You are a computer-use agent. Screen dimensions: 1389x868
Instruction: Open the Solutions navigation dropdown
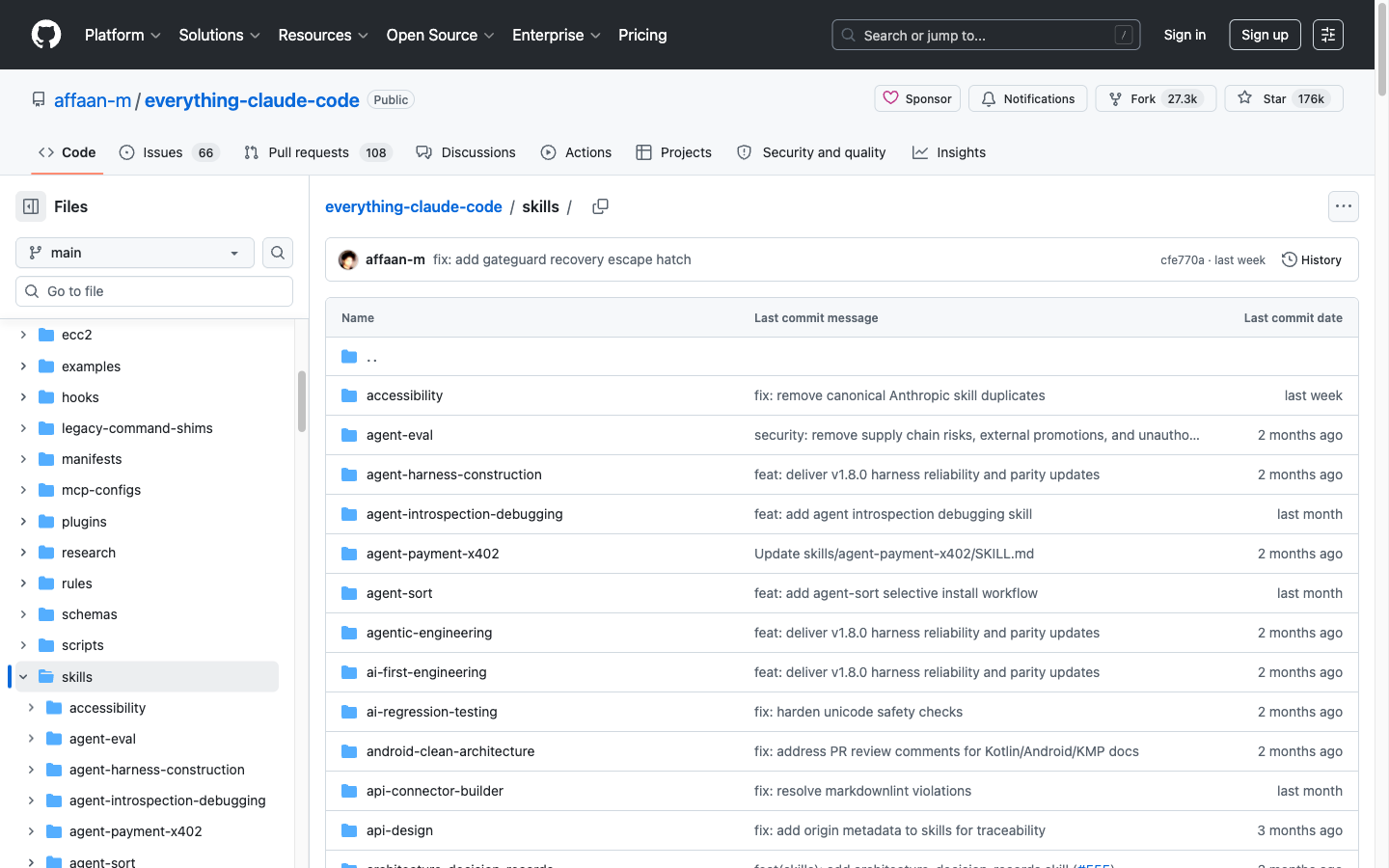[220, 35]
